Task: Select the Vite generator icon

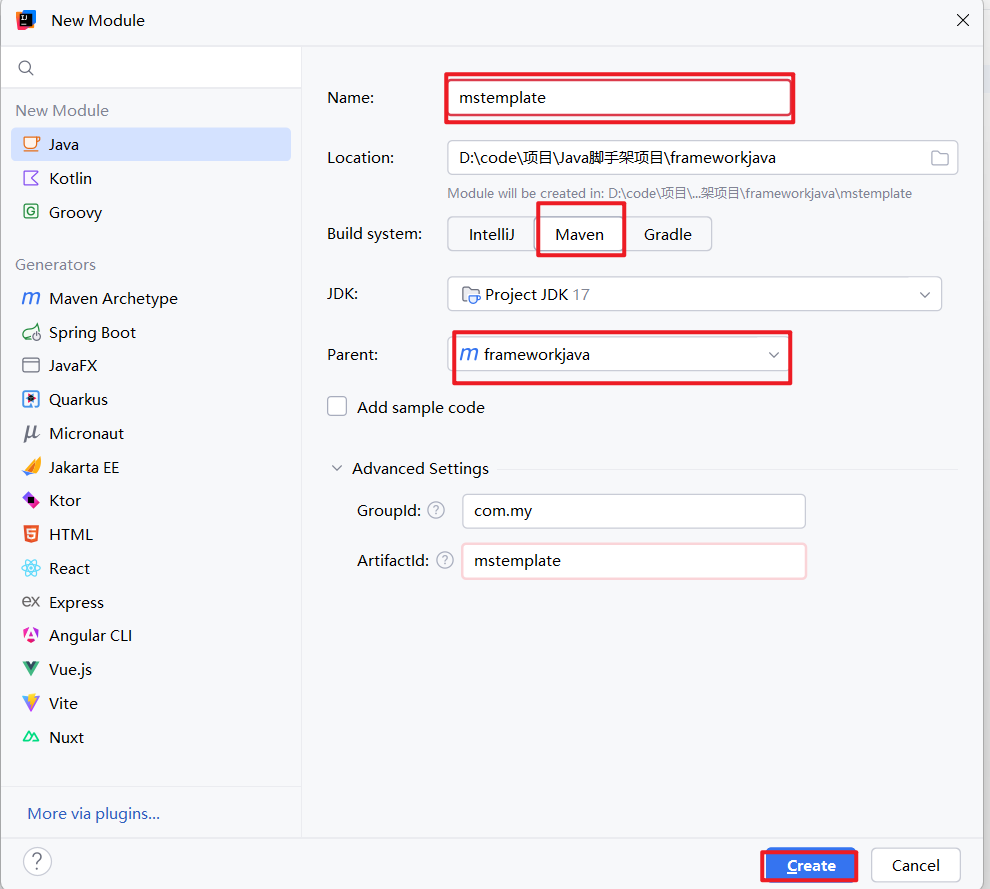Action: [31, 703]
